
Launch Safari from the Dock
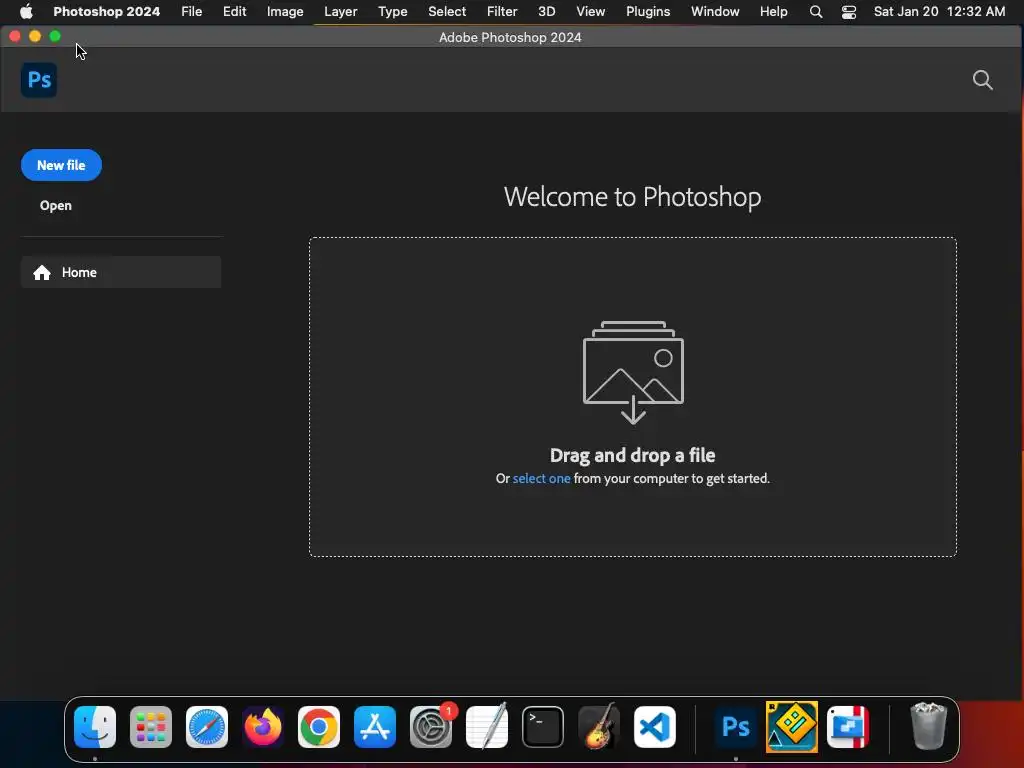207,727
